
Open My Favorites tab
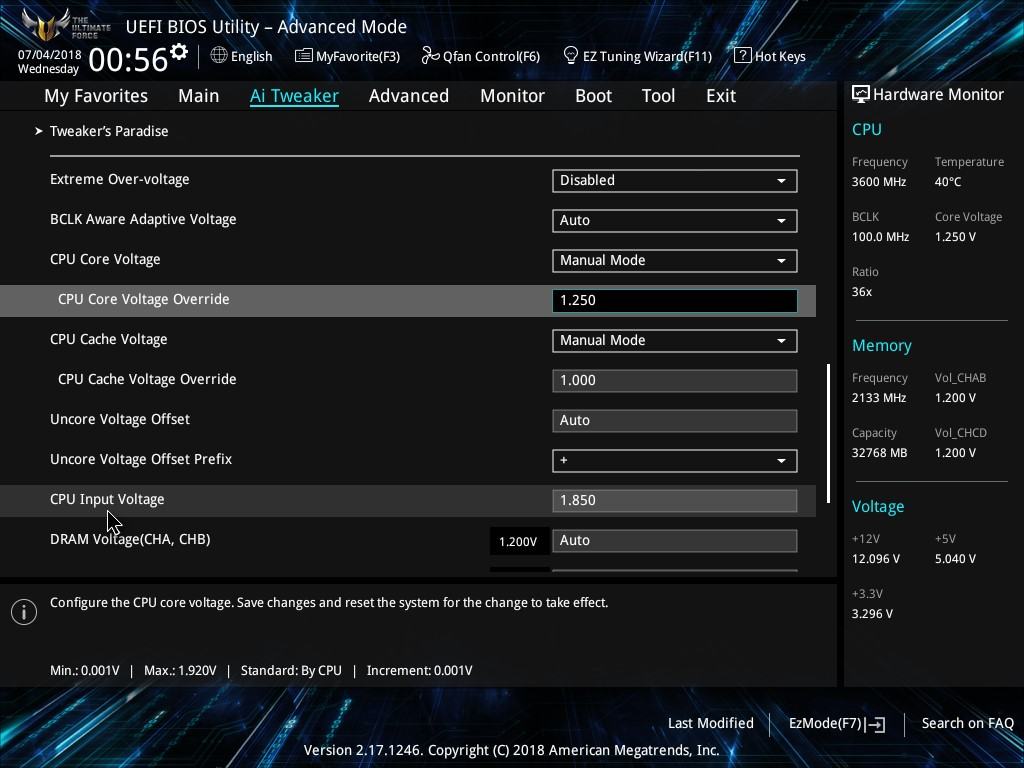tap(96, 96)
